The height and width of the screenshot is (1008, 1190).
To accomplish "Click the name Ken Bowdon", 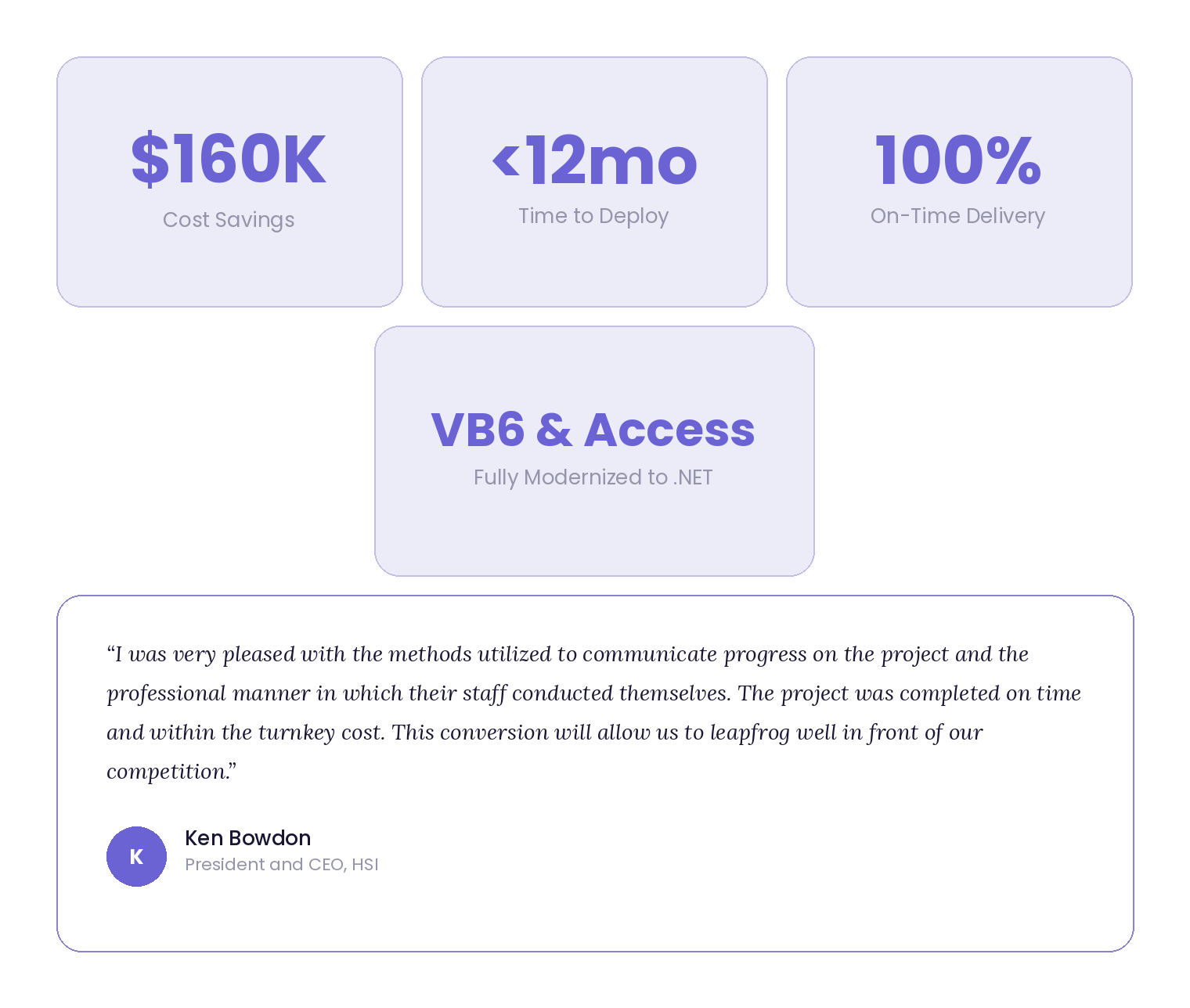I will [247, 838].
